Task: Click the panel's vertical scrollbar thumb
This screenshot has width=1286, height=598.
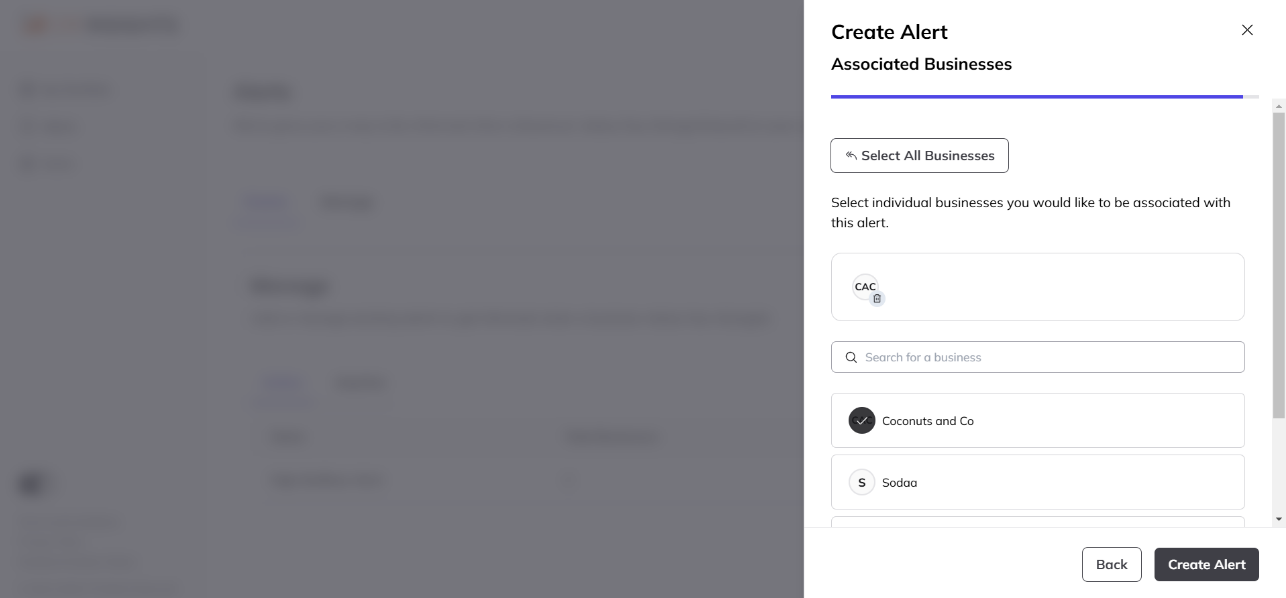Action: click(x=1279, y=265)
